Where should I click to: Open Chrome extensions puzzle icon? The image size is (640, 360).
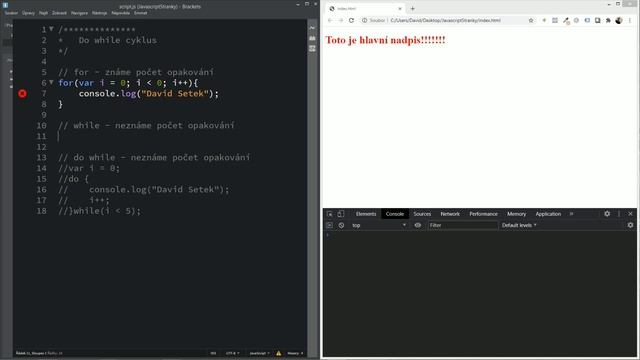point(608,20)
